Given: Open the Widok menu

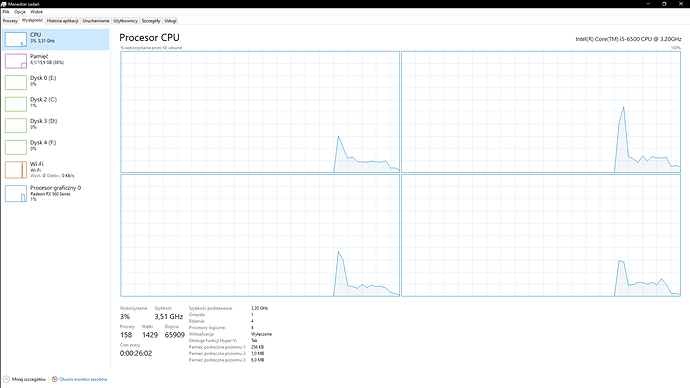Looking at the screenshot, I should pos(37,12).
